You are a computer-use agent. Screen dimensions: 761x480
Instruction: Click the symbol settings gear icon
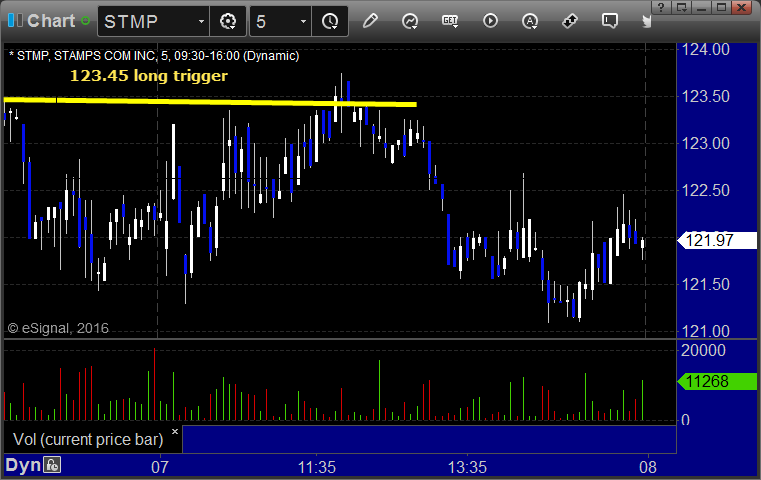tap(228, 21)
